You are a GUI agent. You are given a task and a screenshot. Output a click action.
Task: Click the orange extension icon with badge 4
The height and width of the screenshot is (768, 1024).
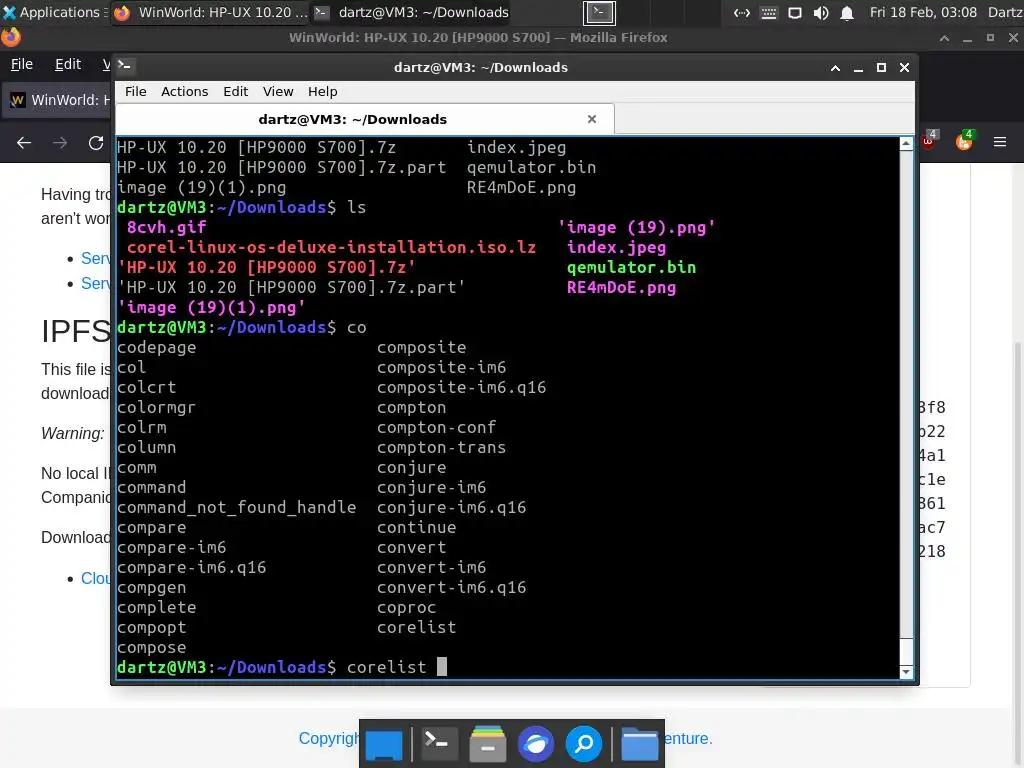coord(964,141)
